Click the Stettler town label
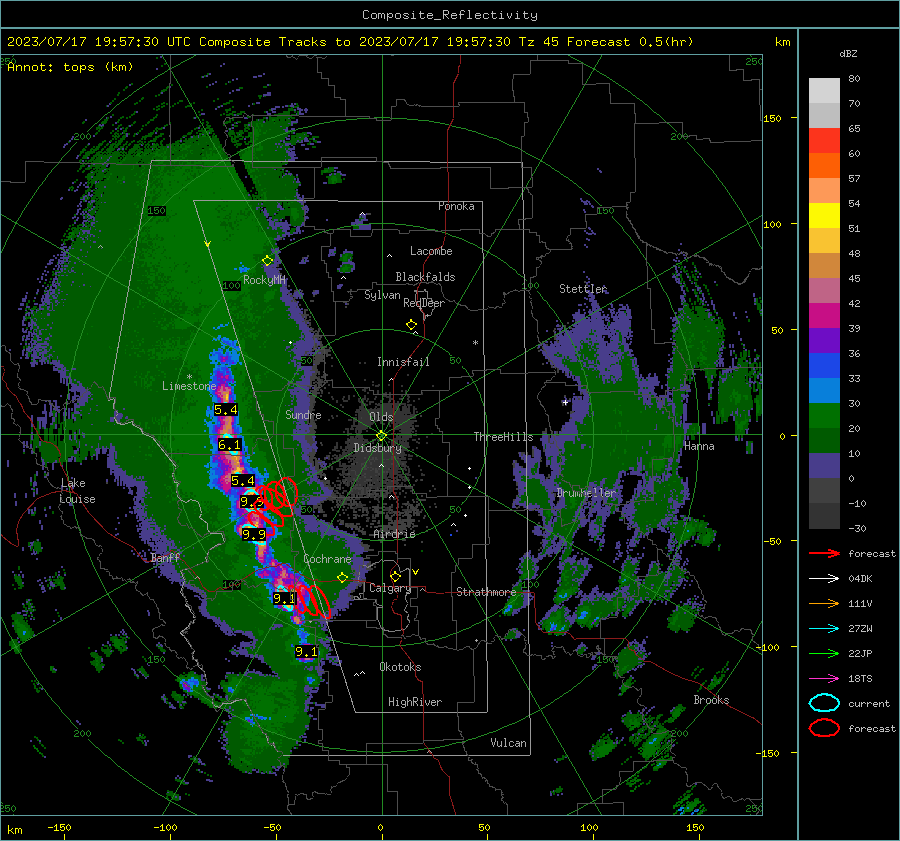Image resolution: width=900 pixels, height=841 pixels. (x=583, y=289)
